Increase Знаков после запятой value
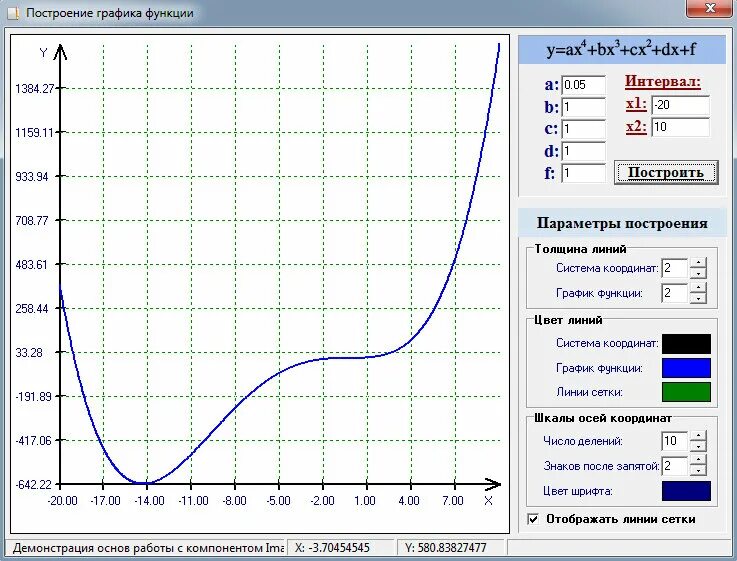The height and width of the screenshot is (561, 737). click(698, 460)
